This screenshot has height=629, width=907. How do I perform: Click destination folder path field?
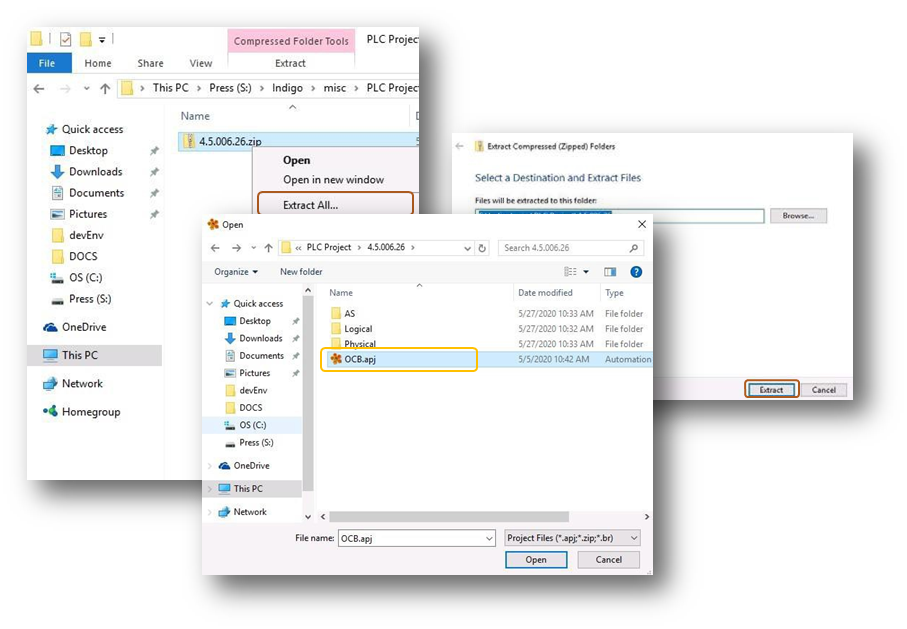620,216
